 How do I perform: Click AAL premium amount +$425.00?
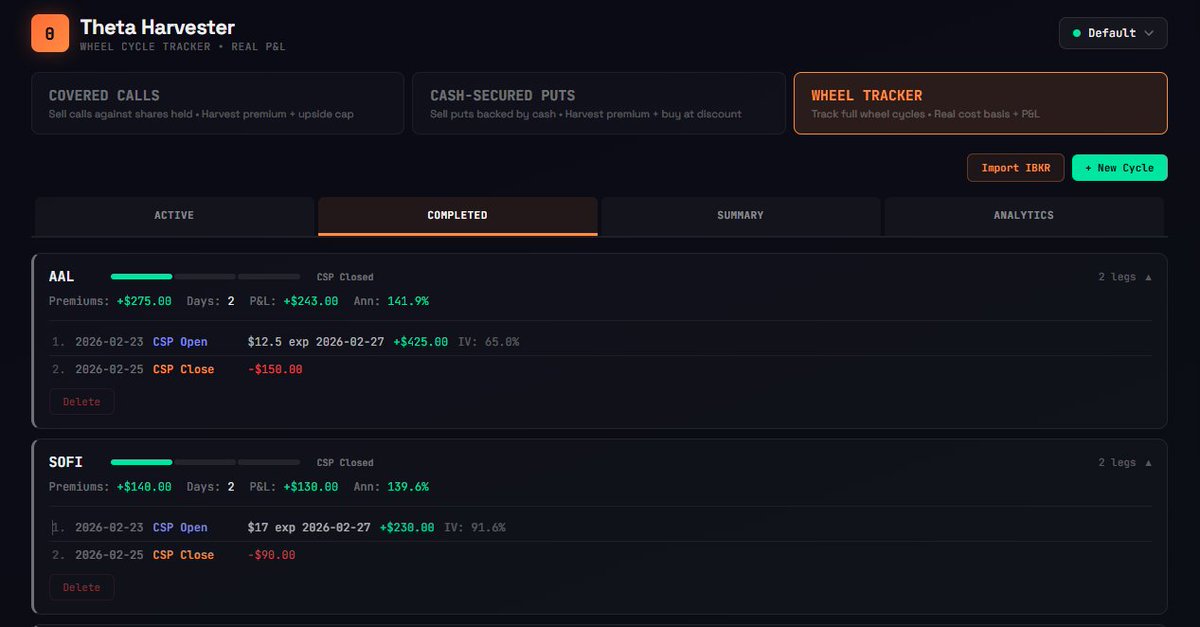[x=420, y=342]
